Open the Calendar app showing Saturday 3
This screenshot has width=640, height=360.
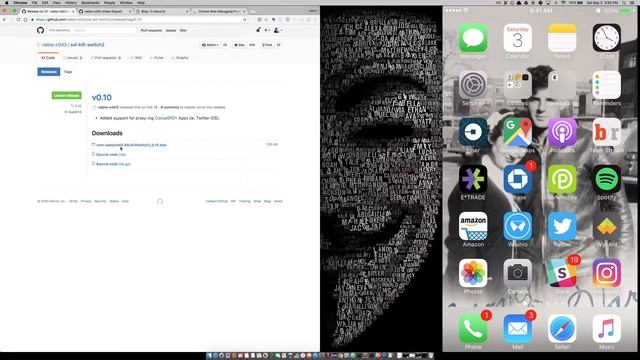(518, 38)
